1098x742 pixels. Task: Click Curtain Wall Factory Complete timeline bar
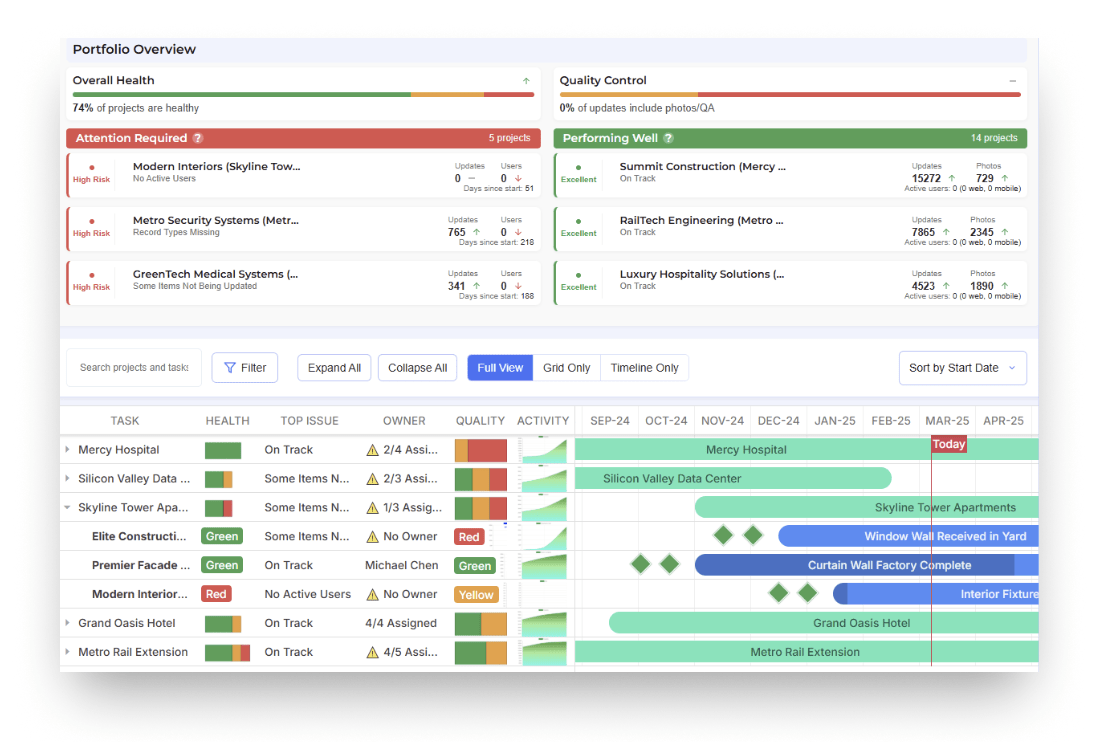click(866, 565)
